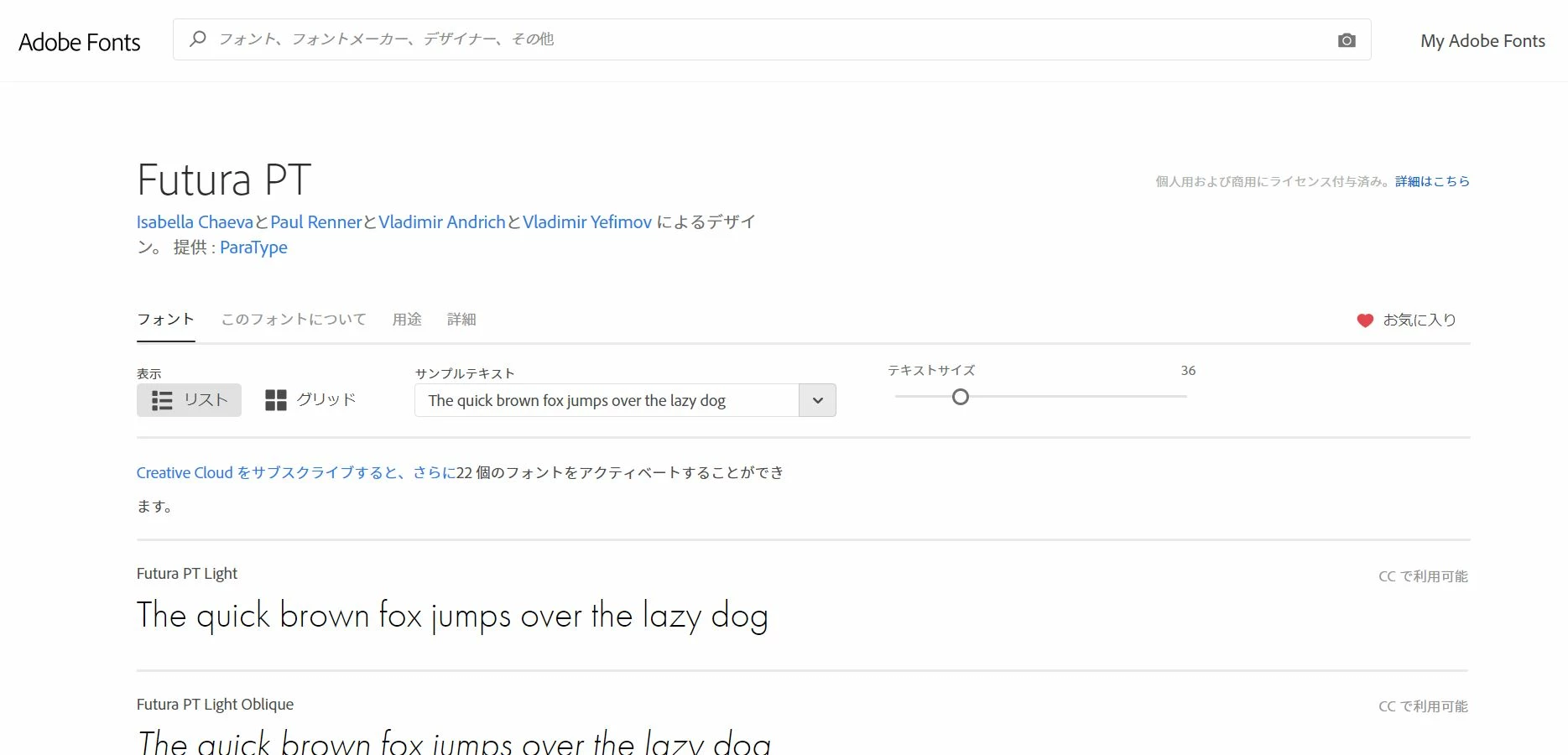The height and width of the screenshot is (755, 1568).
Task: Open designer Isabella Chaeva link
Action: click(x=195, y=222)
